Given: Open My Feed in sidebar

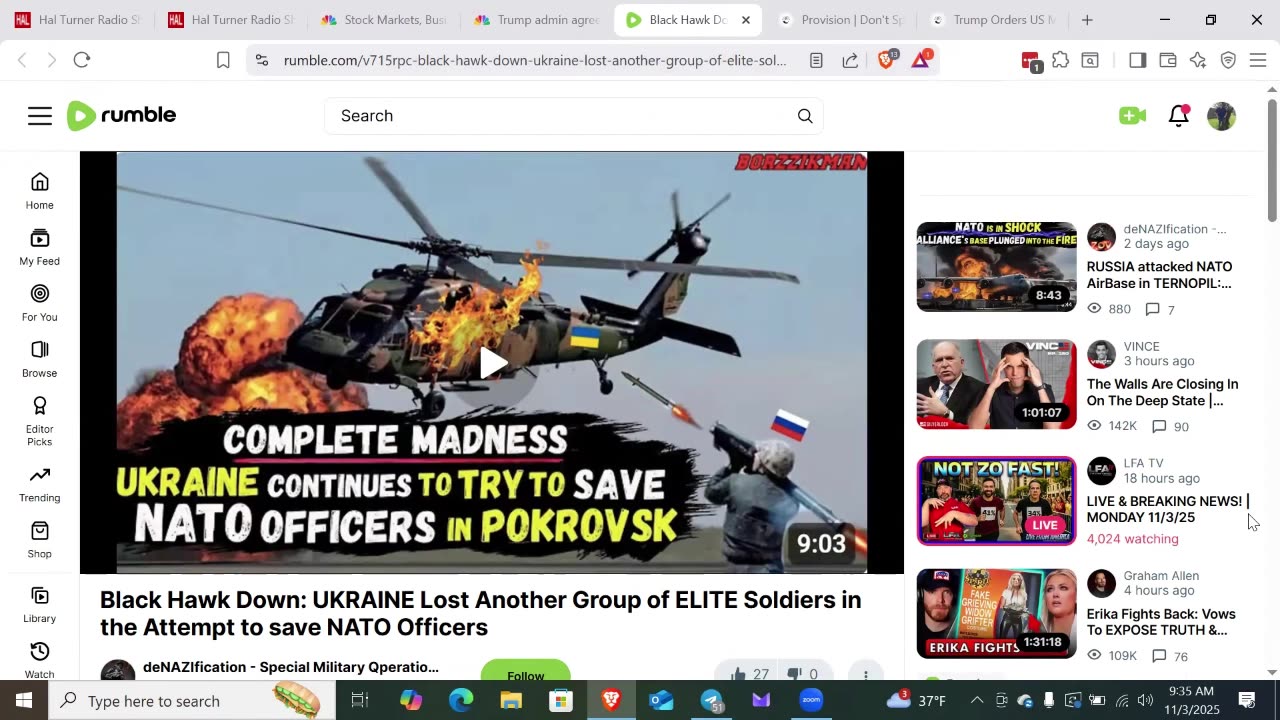Looking at the screenshot, I should [40, 247].
